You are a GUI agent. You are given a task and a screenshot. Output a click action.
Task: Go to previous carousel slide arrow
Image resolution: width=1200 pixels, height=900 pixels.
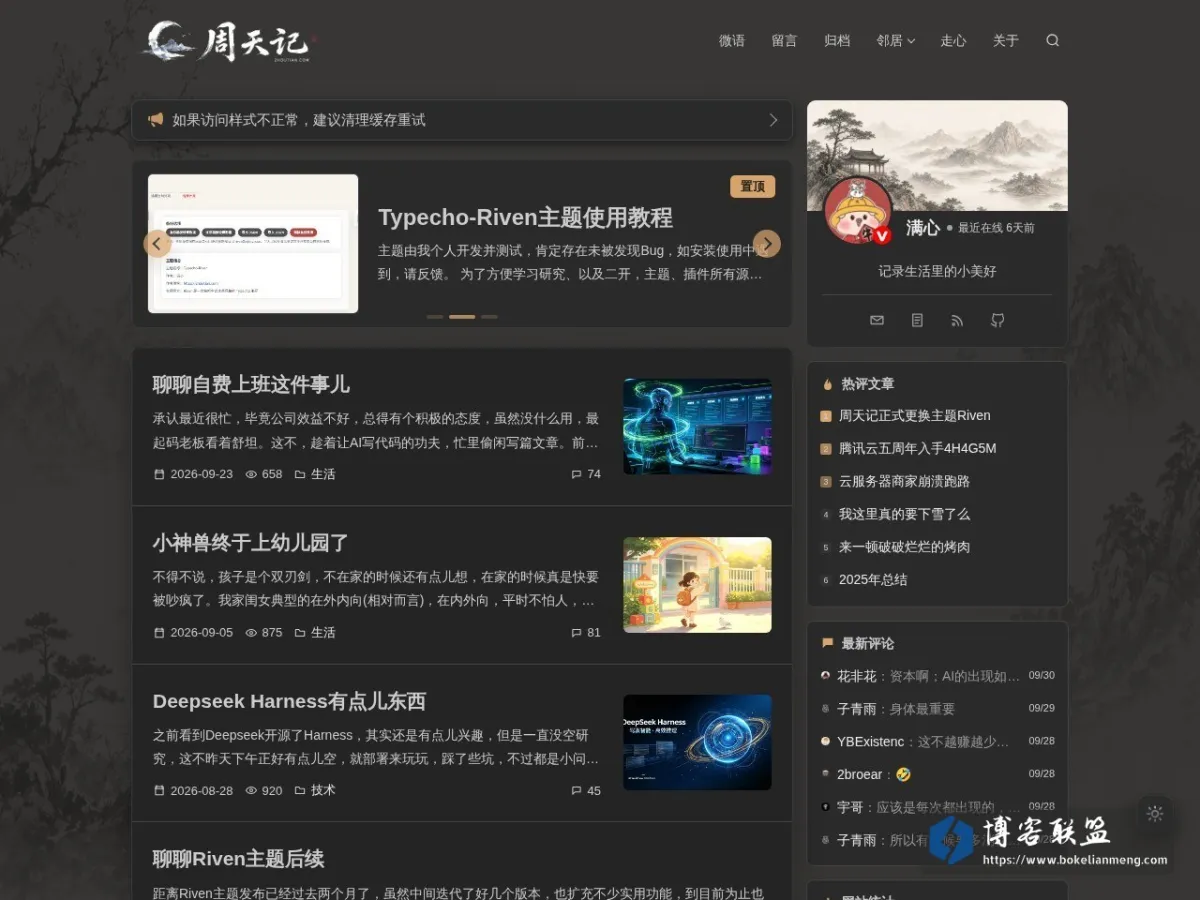point(157,244)
